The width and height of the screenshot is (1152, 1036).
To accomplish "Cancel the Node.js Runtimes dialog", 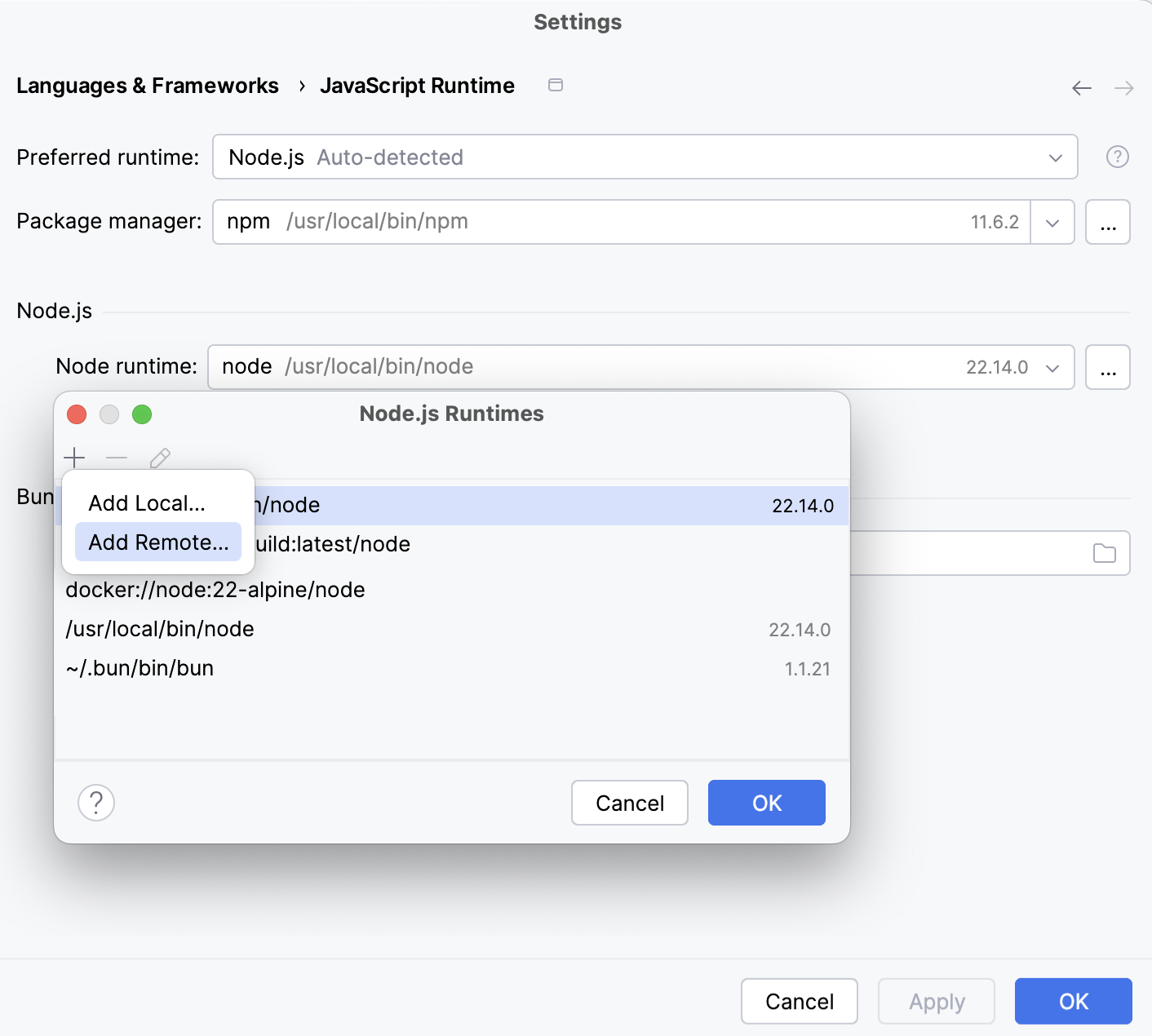I will [629, 803].
